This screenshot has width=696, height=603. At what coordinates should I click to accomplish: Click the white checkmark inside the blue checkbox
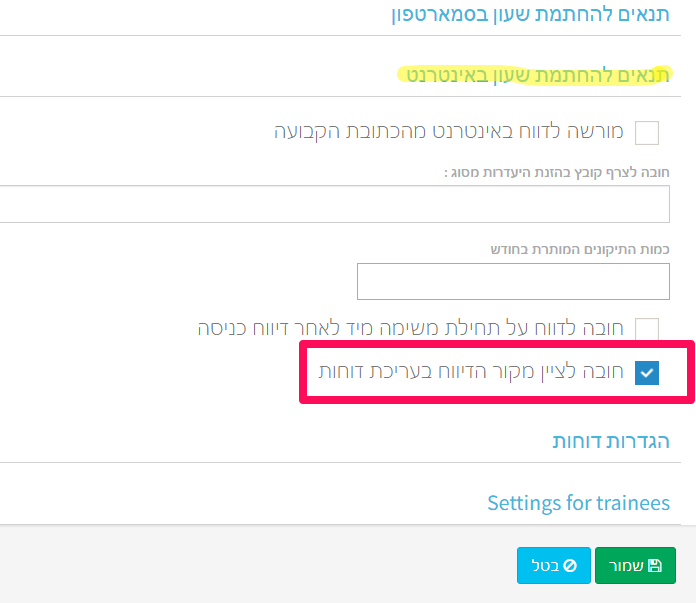[647, 372]
